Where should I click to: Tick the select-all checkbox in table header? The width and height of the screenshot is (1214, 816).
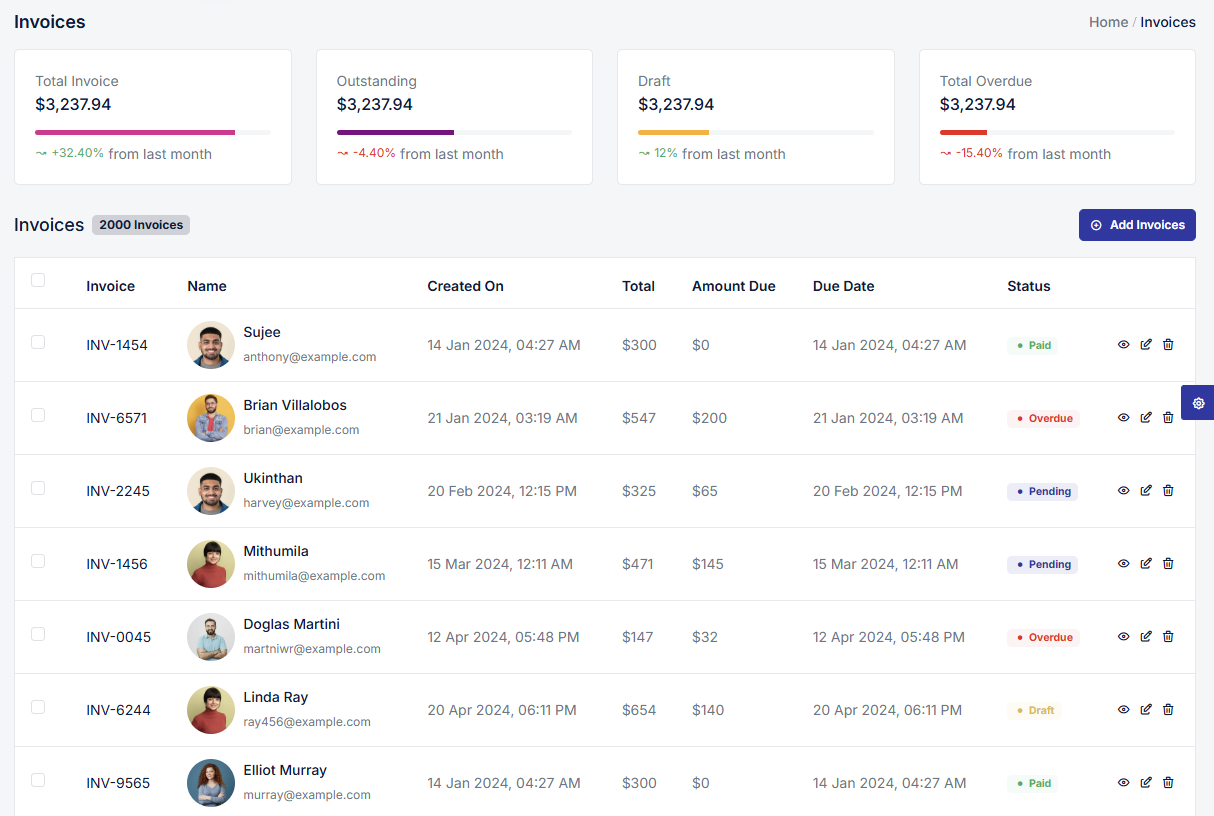click(x=38, y=280)
